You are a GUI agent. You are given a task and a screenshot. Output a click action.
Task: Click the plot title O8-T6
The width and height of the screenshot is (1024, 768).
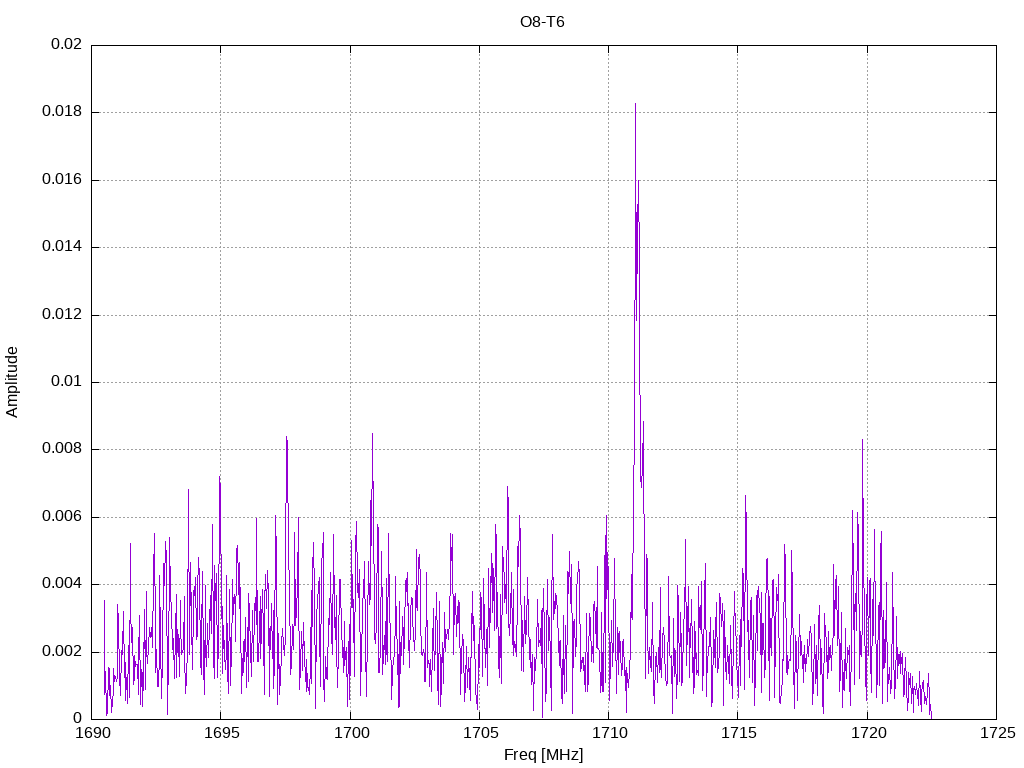[542, 21]
